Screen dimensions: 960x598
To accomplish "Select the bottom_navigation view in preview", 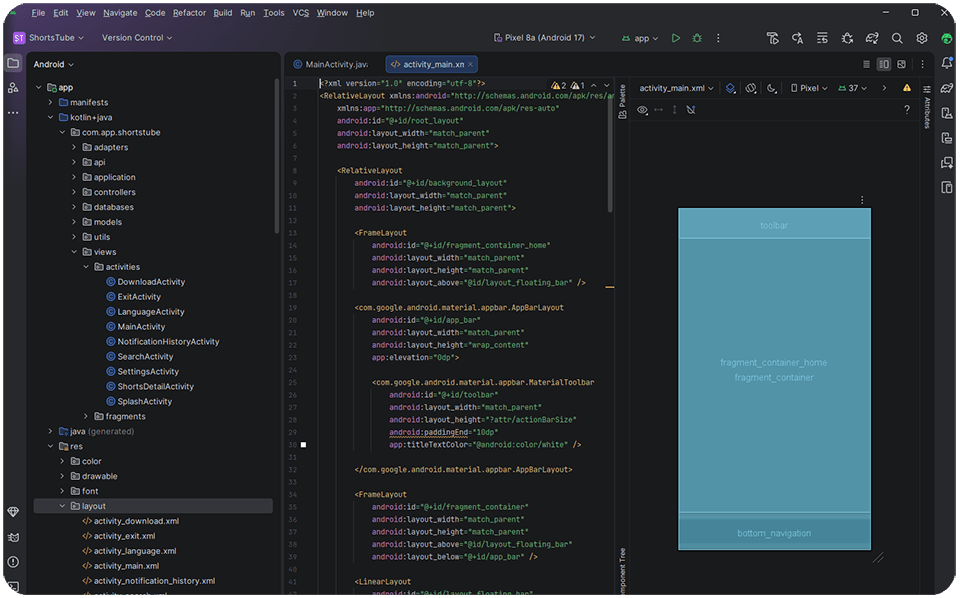I will [774, 533].
